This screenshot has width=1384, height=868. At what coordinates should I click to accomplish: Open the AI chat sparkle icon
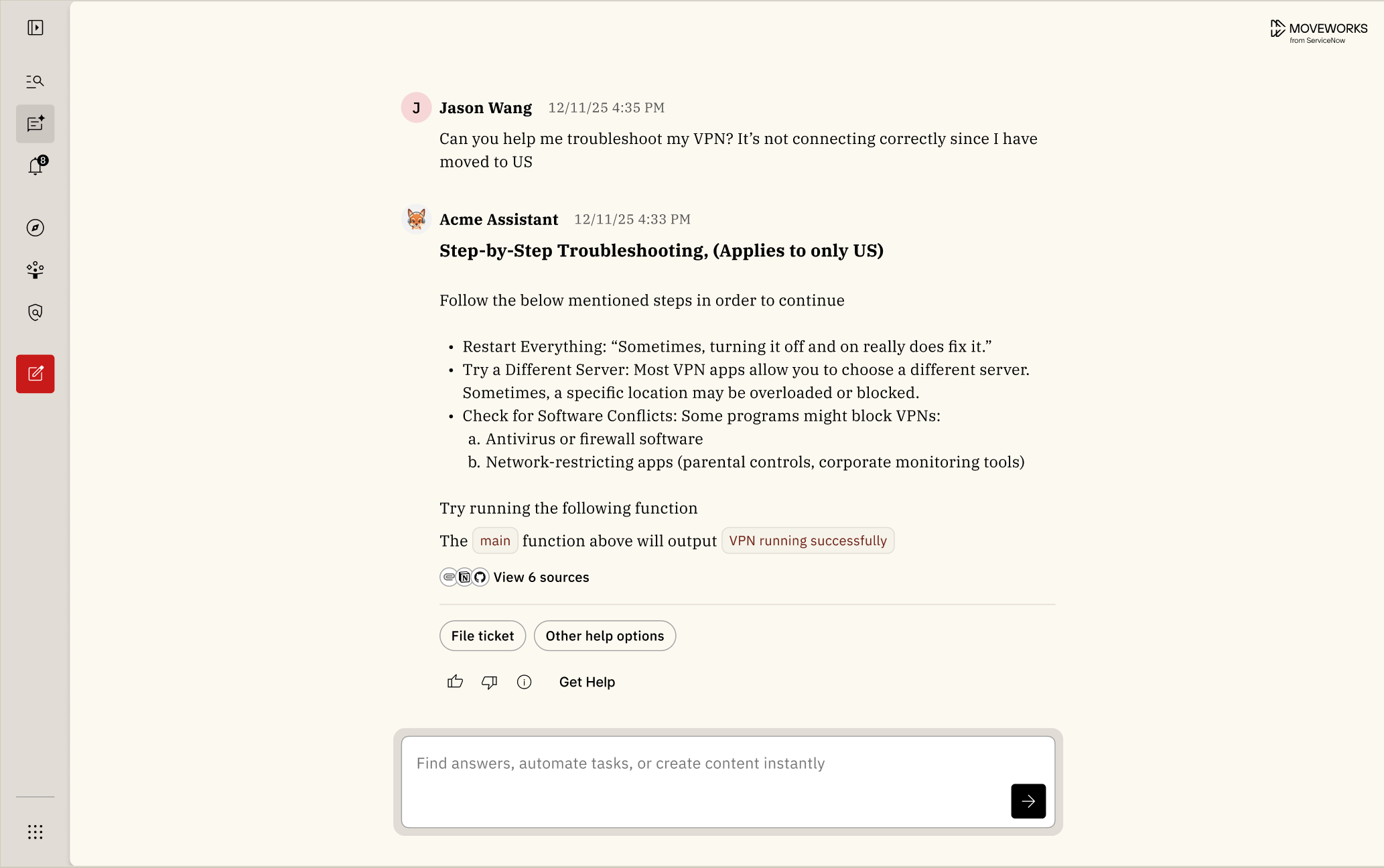(36, 124)
